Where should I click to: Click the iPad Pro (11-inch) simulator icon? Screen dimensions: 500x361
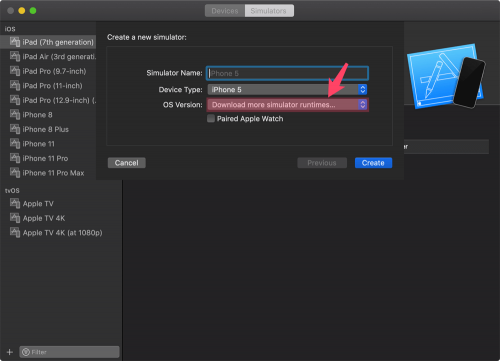15,86
